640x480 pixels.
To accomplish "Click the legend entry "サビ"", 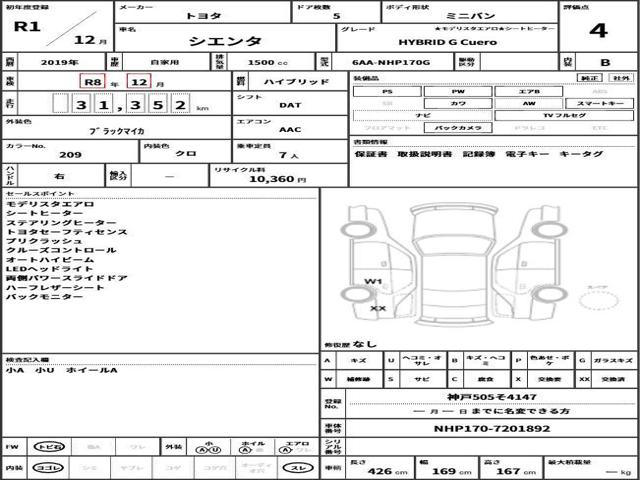I will (422, 379).
